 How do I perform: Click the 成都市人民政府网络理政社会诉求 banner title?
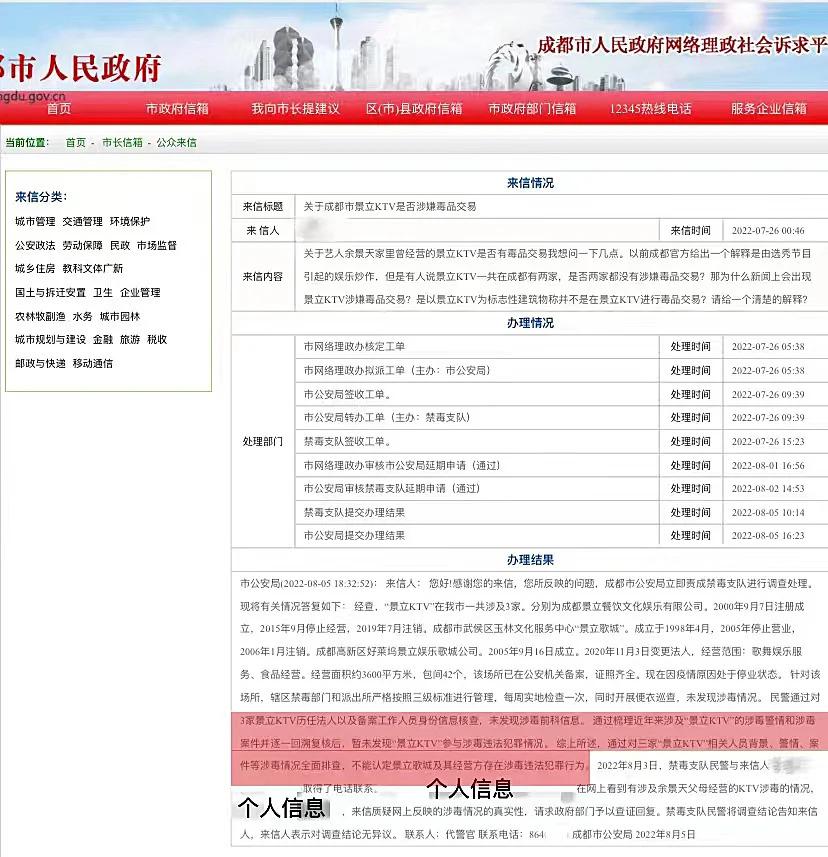(682, 45)
